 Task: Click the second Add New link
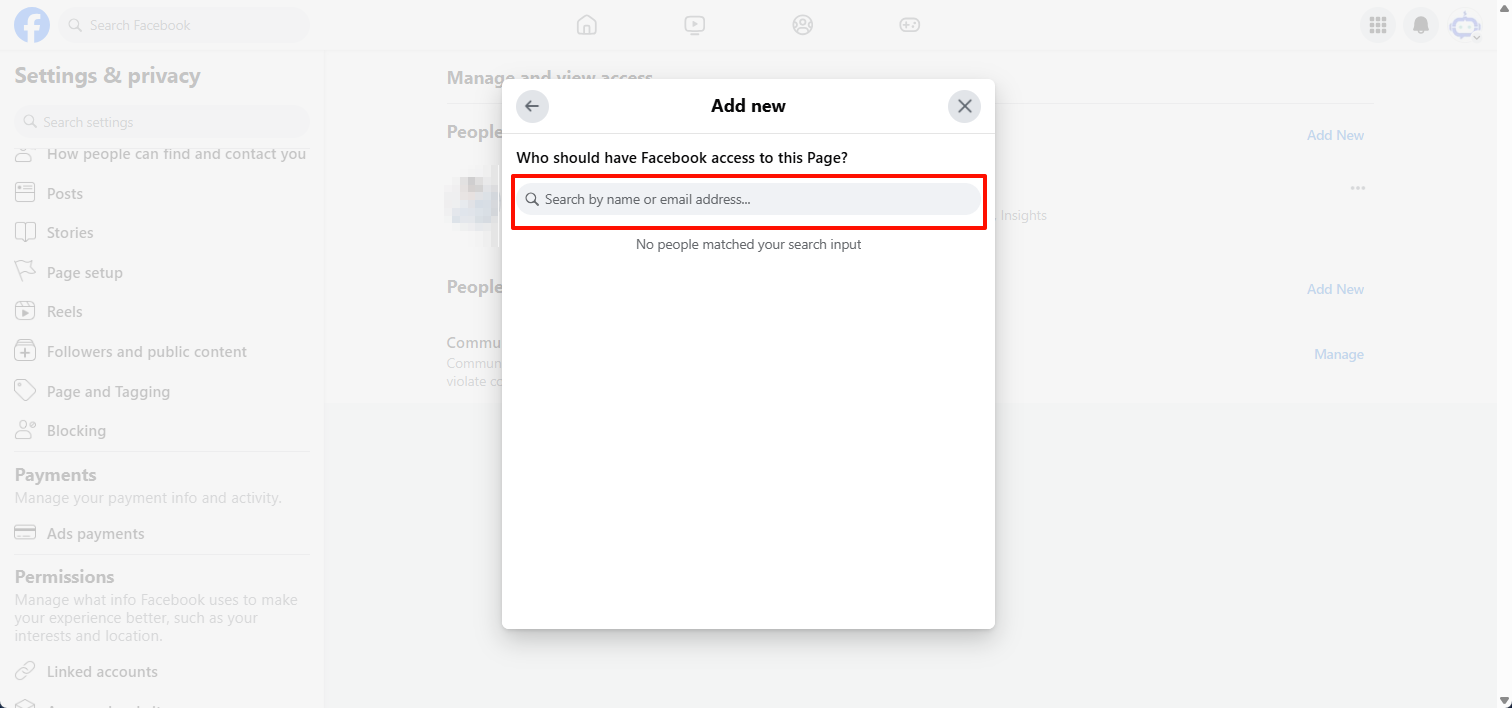point(1335,289)
